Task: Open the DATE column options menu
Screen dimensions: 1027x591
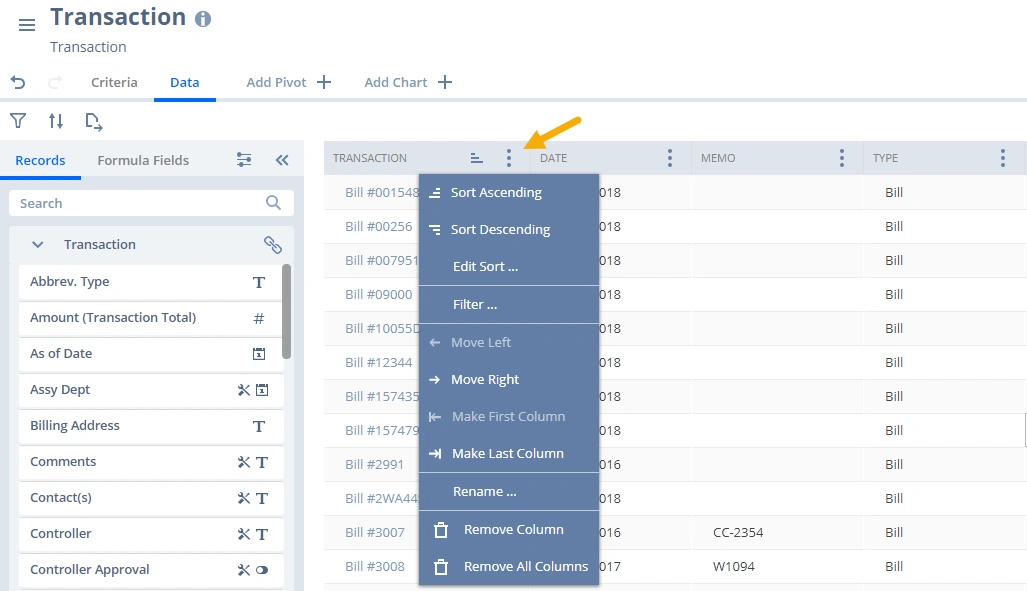Action: pos(670,158)
